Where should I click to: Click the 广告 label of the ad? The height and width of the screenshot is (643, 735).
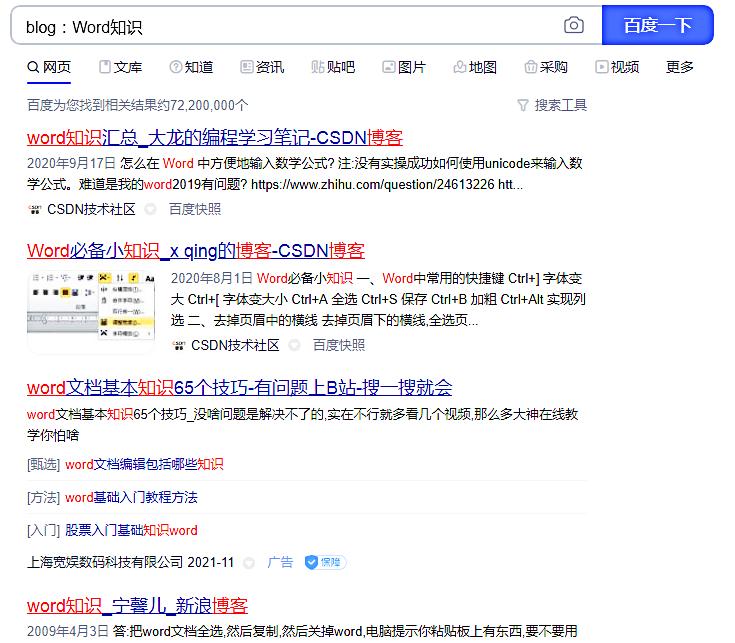pos(280,562)
